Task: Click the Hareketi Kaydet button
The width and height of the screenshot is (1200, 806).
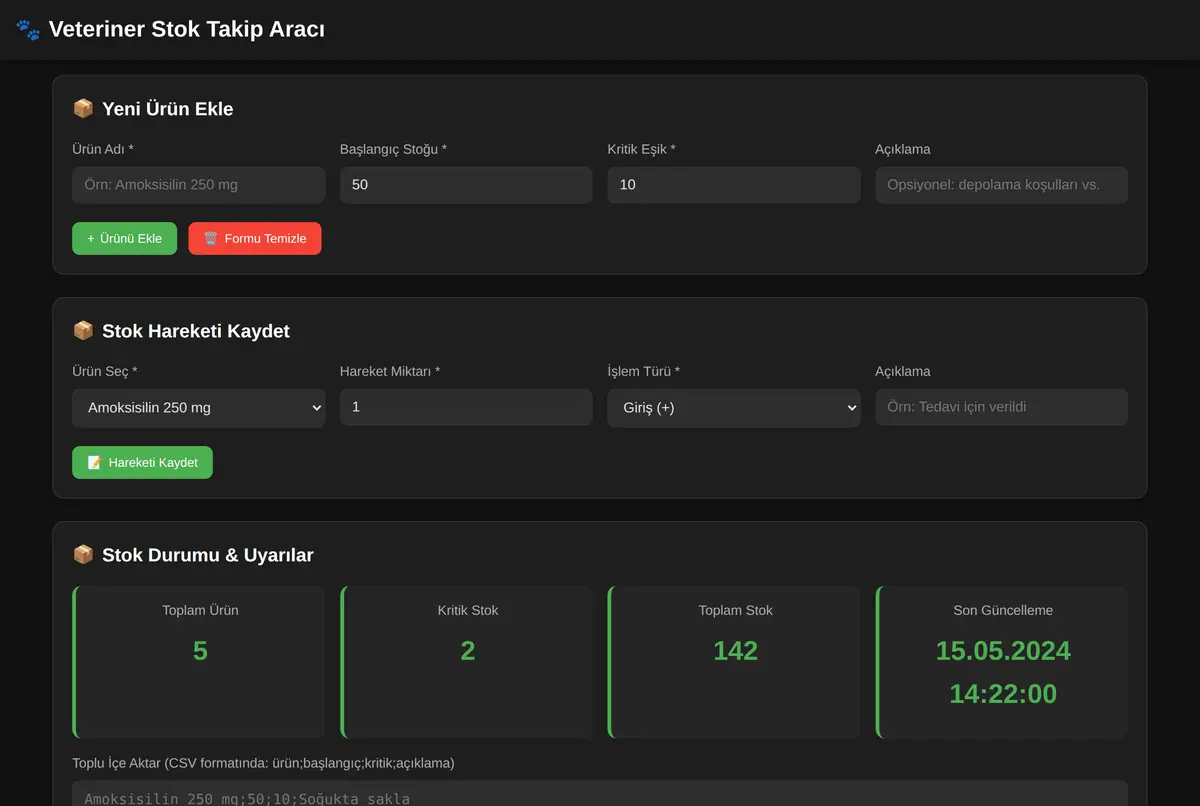Action: (x=142, y=462)
